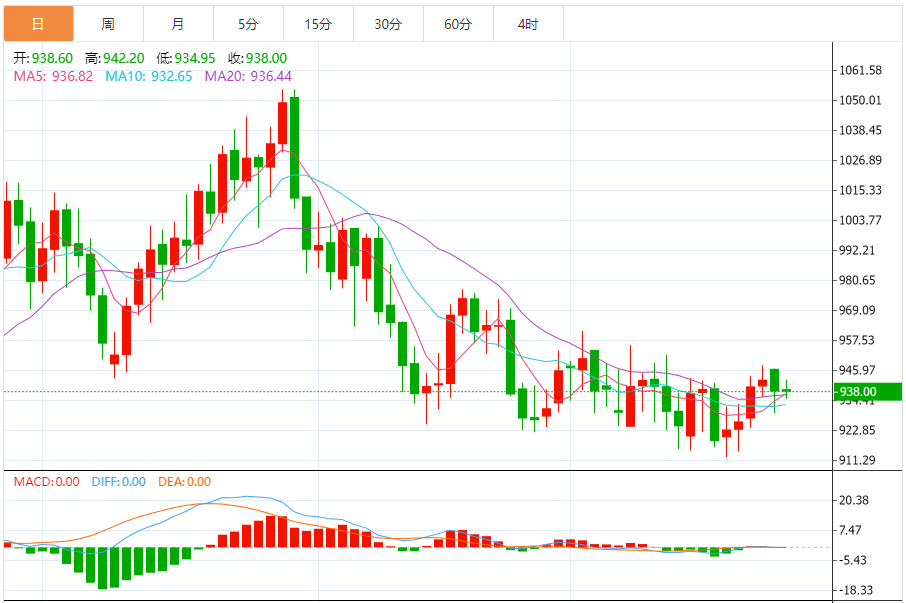
Task: Click the high price value 942.20
Action: coord(124,58)
